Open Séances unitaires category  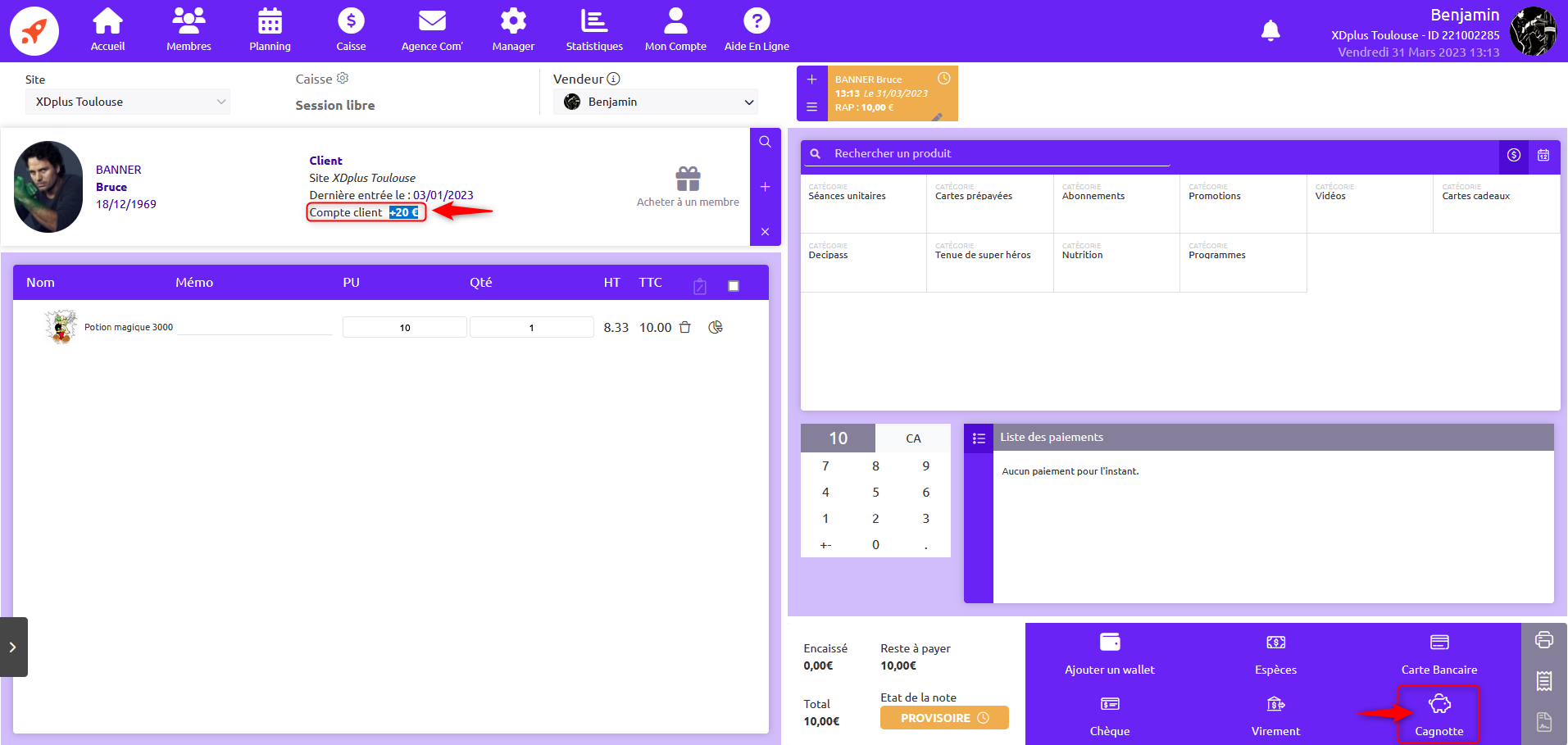[864, 203]
